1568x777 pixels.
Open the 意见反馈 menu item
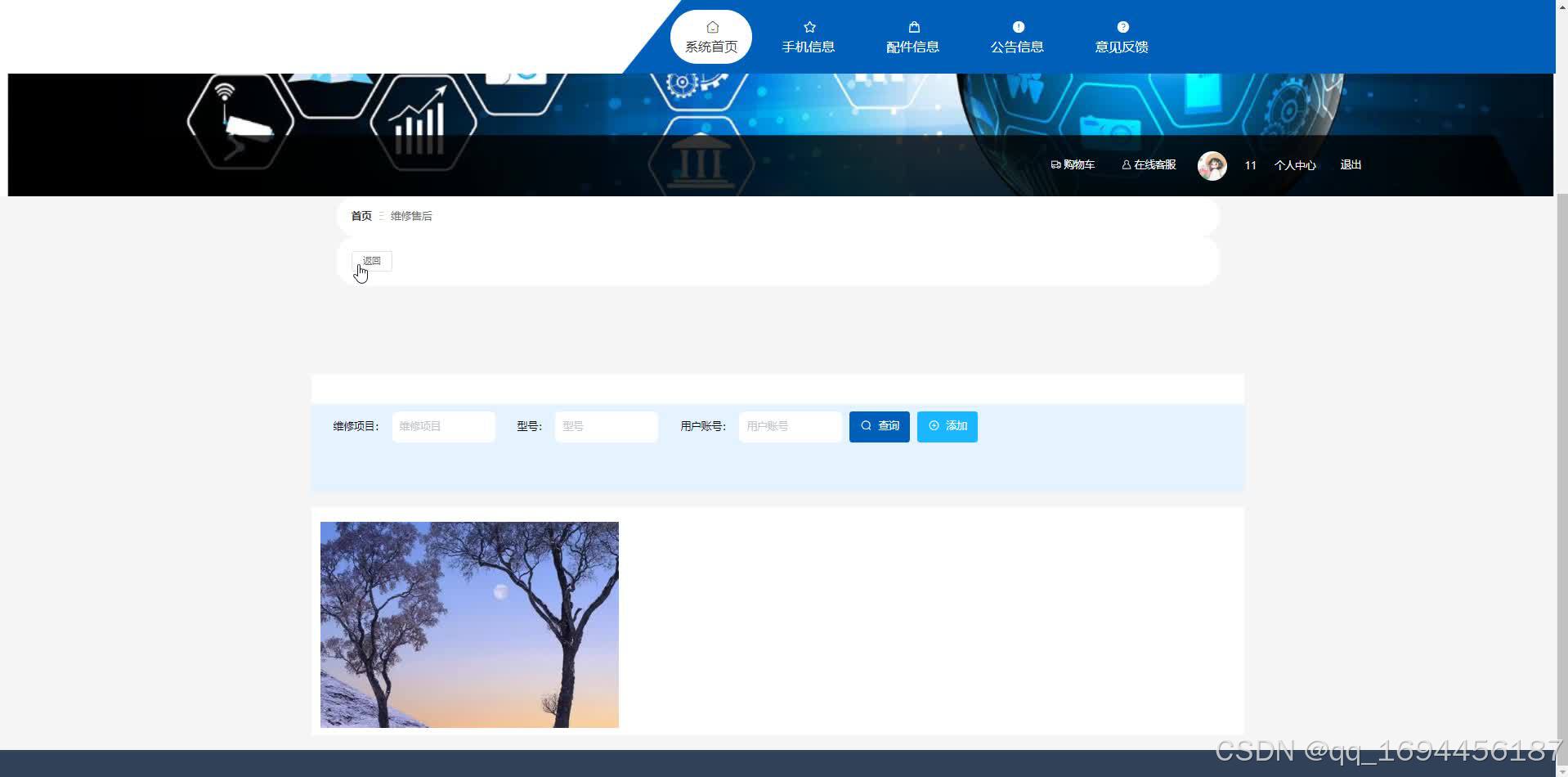coord(1122,37)
